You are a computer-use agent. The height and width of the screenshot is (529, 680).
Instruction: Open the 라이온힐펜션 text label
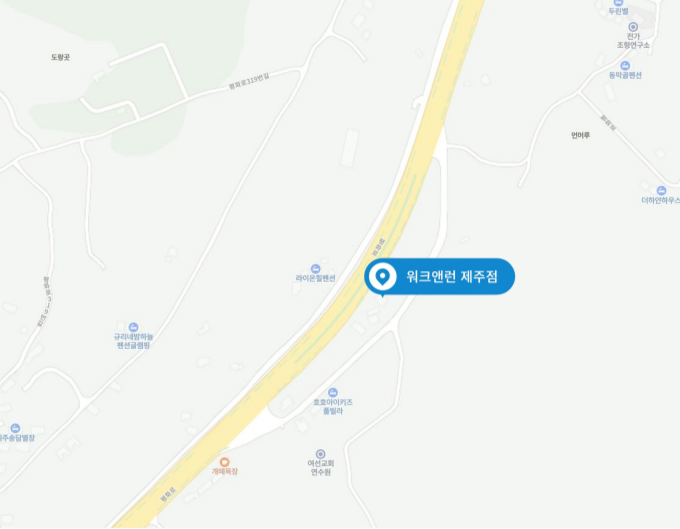click(x=316, y=278)
